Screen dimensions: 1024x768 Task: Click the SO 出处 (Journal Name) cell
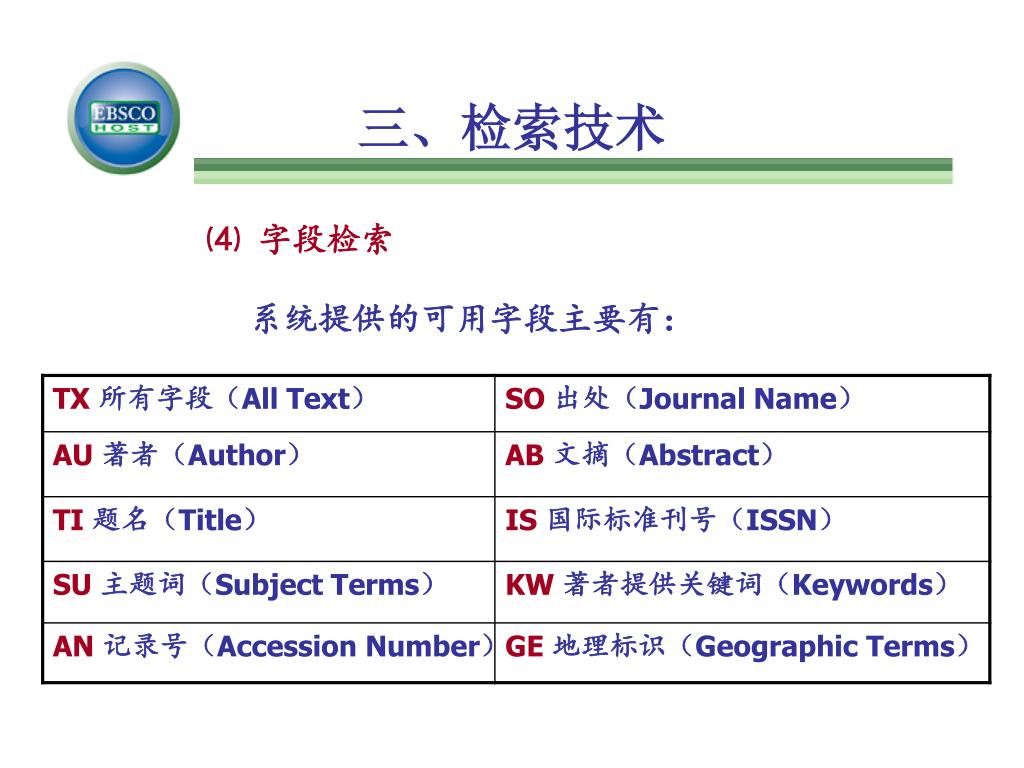click(x=743, y=404)
